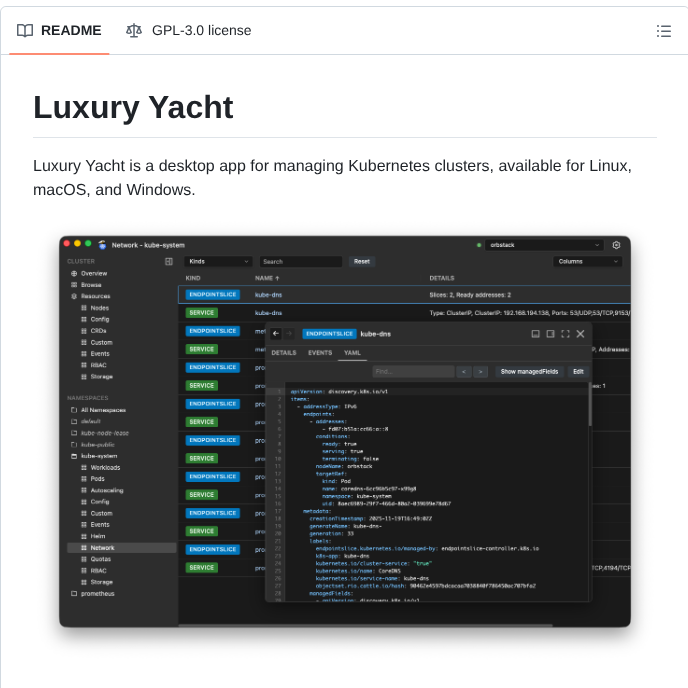Open Autoscaling under kube-system
This screenshot has height=688, width=688.
tap(107, 491)
